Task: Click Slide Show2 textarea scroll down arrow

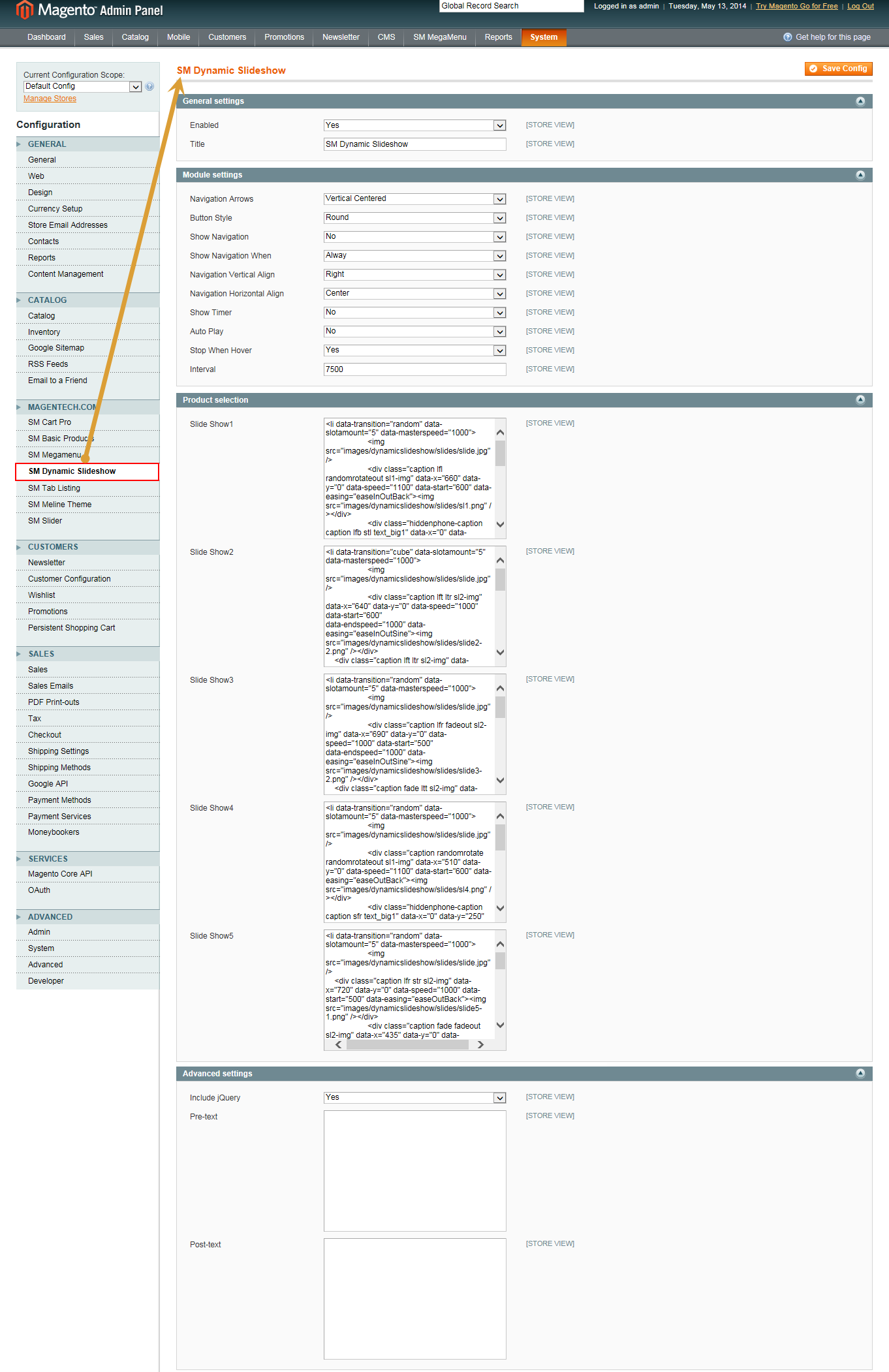Action: (x=500, y=652)
